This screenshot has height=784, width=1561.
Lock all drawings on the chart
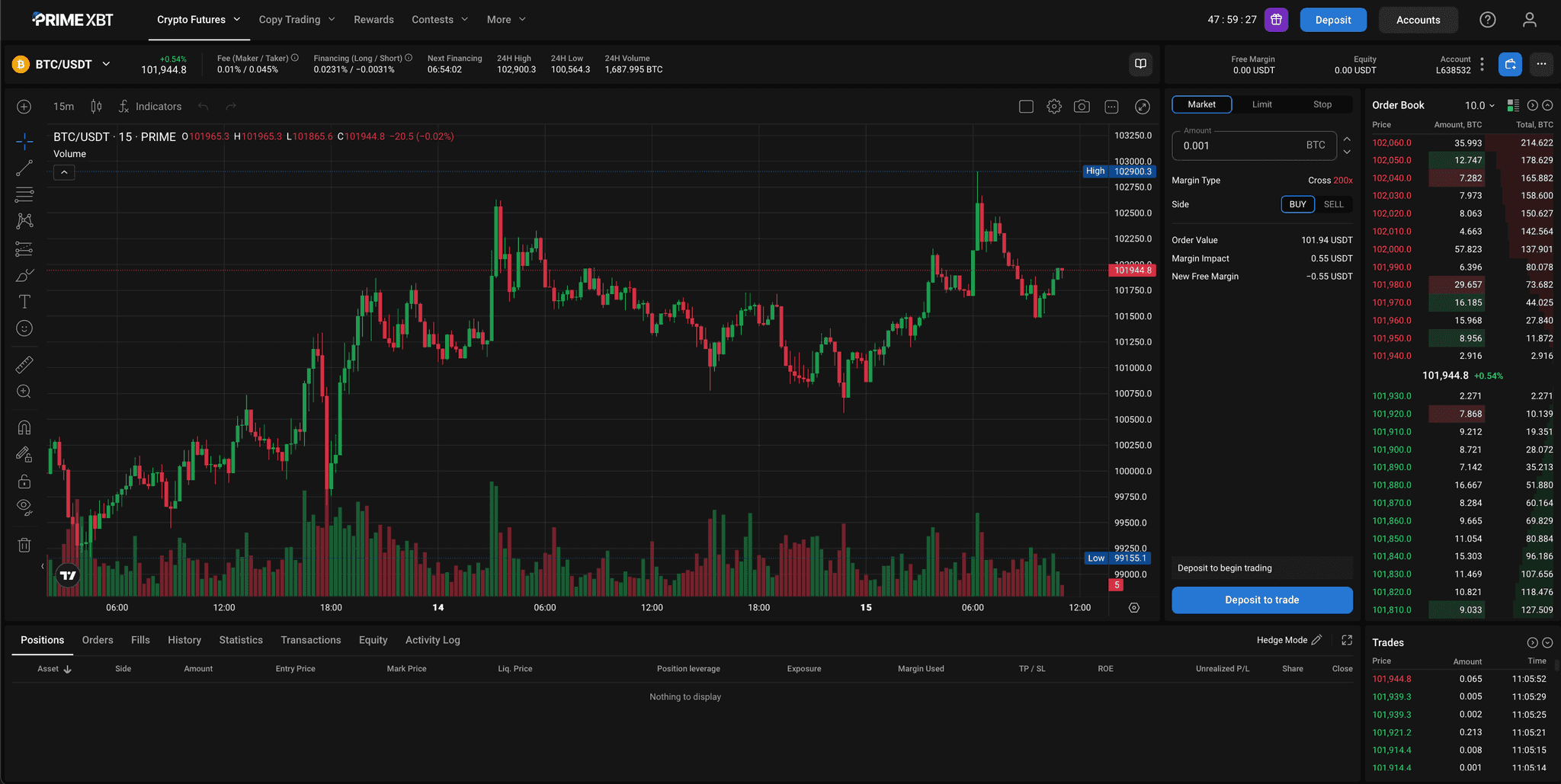pos(24,481)
